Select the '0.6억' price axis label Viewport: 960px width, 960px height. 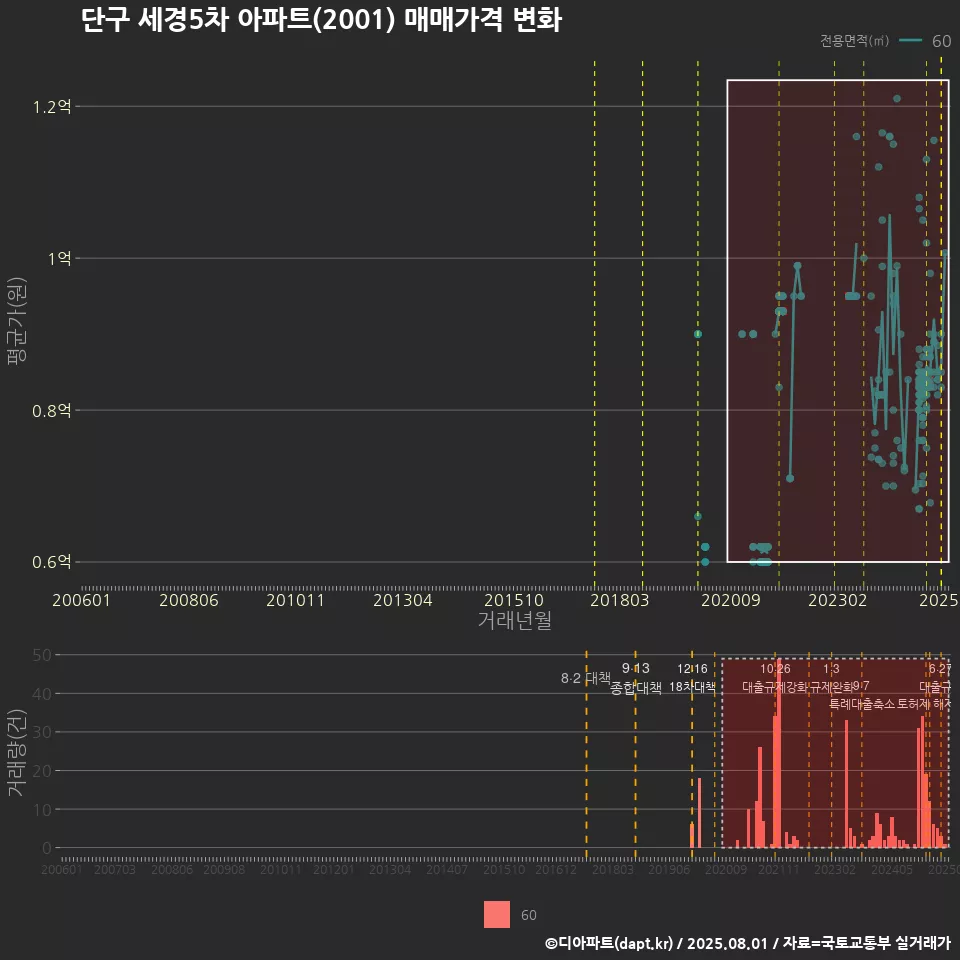52,561
